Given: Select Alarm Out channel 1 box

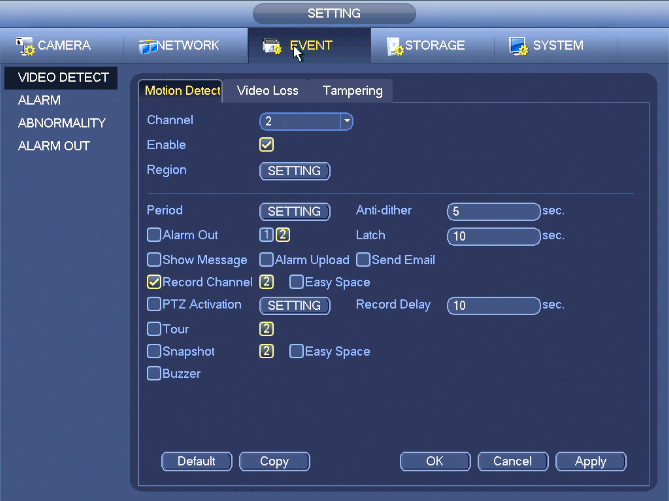Looking at the screenshot, I should pyautogui.click(x=266, y=235).
